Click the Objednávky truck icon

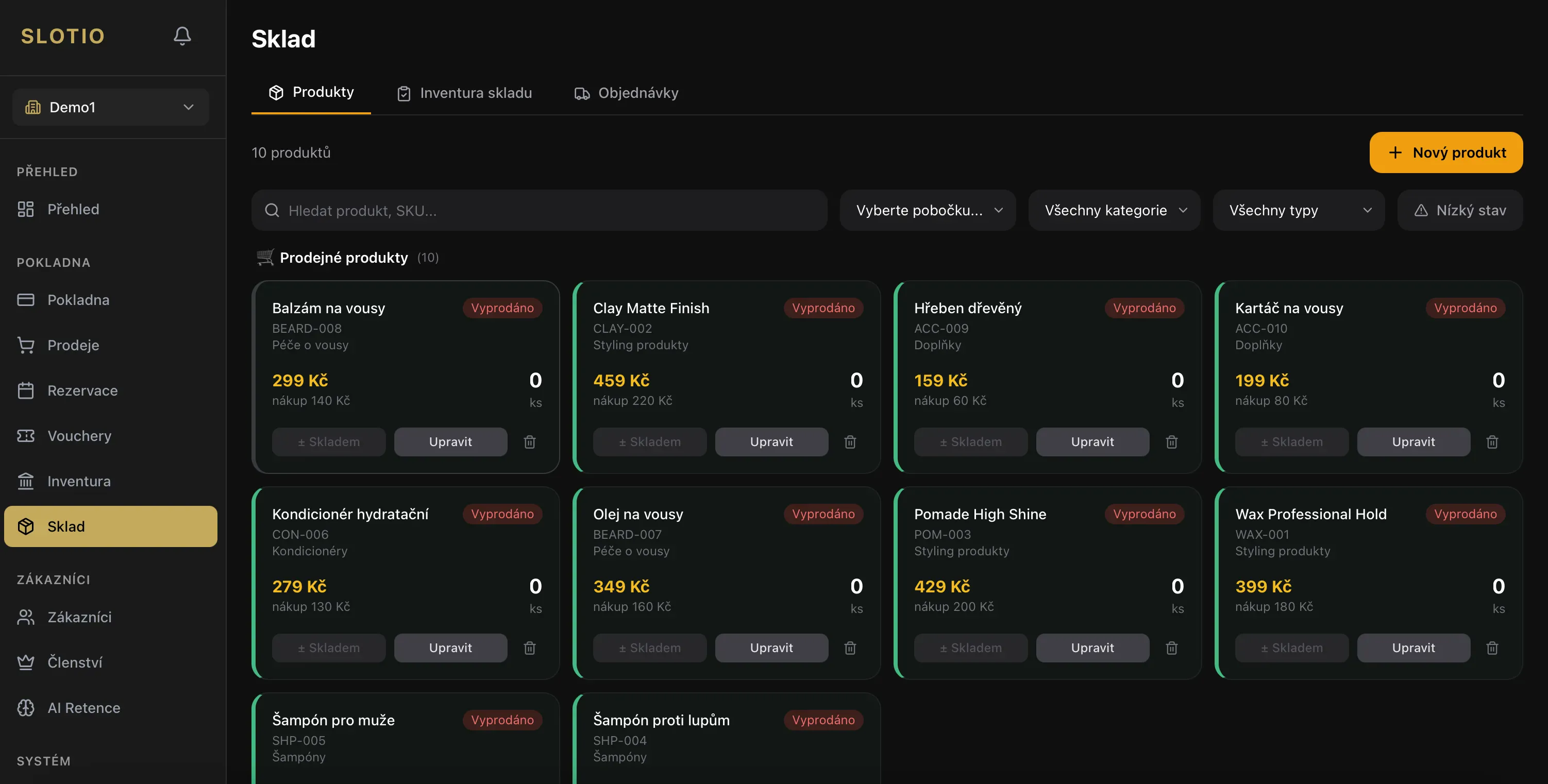click(582, 93)
